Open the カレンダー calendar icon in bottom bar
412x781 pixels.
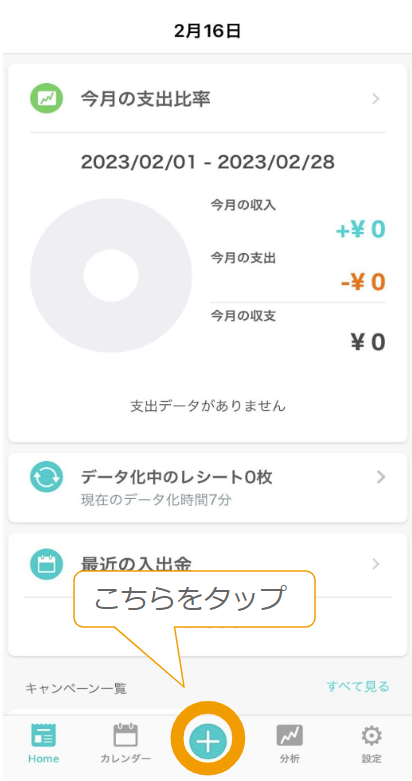126,735
